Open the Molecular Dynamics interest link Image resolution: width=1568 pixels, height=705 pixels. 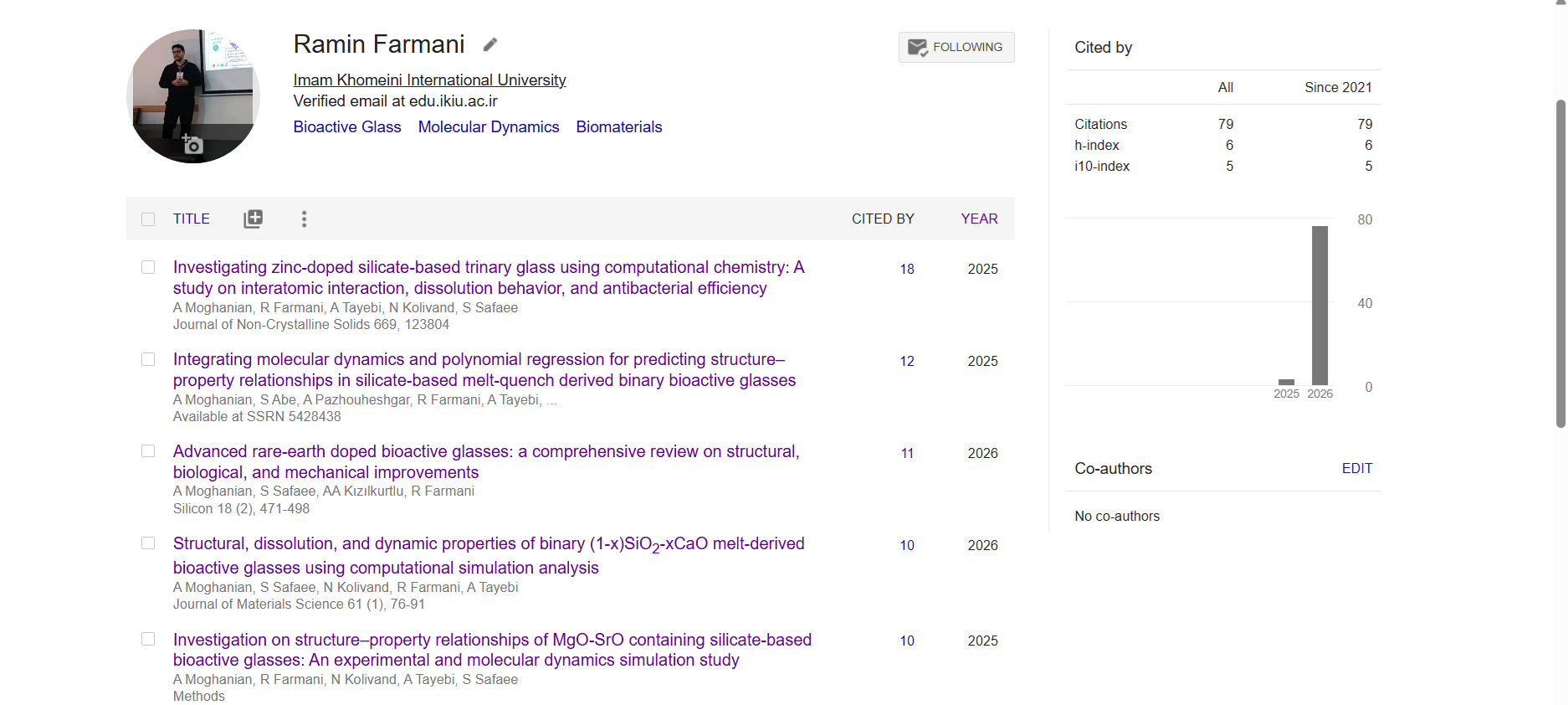click(x=489, y=126)
